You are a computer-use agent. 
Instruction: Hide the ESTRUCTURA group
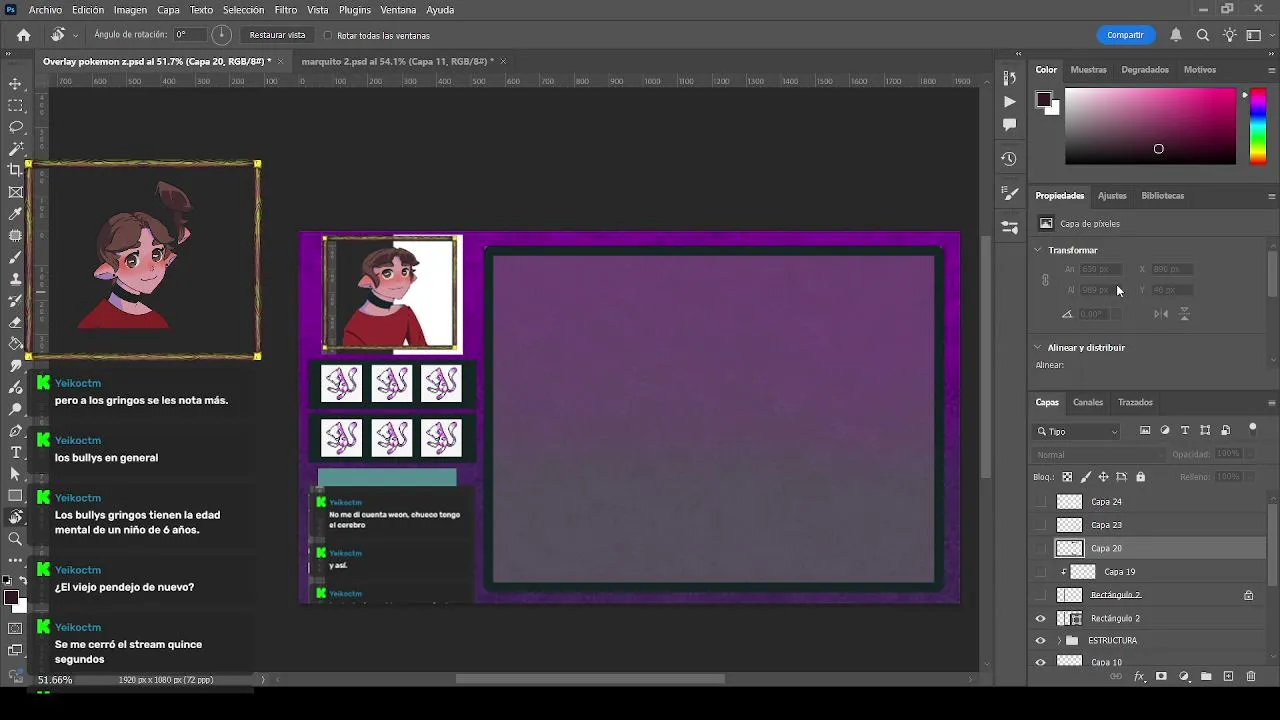[x=1041, y=641]
